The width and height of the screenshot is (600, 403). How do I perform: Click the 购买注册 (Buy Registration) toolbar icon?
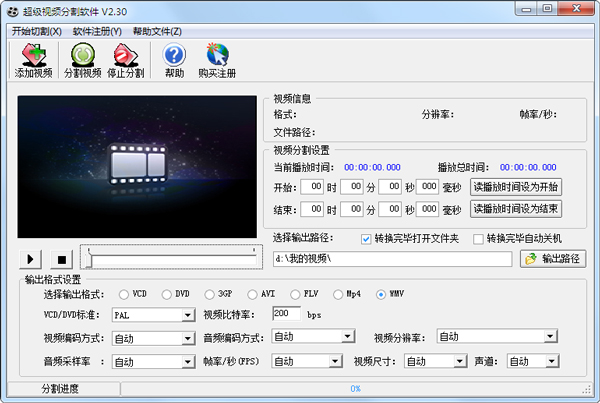pos(217,60)
